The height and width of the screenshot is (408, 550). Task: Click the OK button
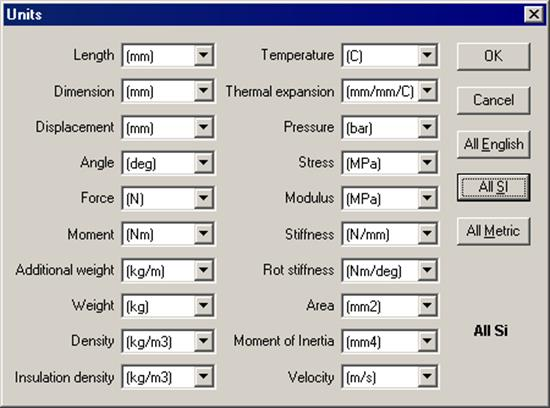(494, 56)
